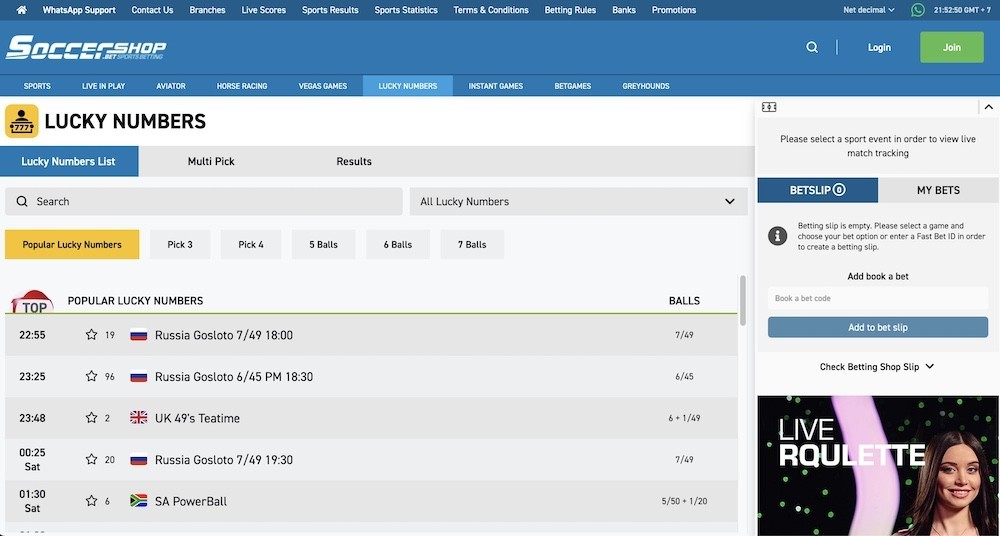Favorite Russia Gosloto 7/49 18:00 with star
Image resolution: width=1000 pixels, height=536 pixels.
(92, 335)
